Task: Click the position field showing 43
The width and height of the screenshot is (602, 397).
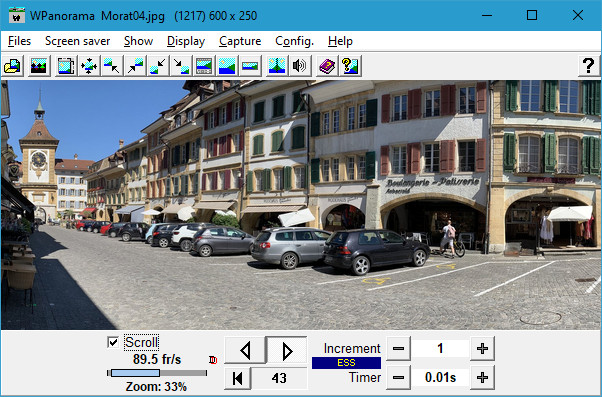Action: [279, 378]
